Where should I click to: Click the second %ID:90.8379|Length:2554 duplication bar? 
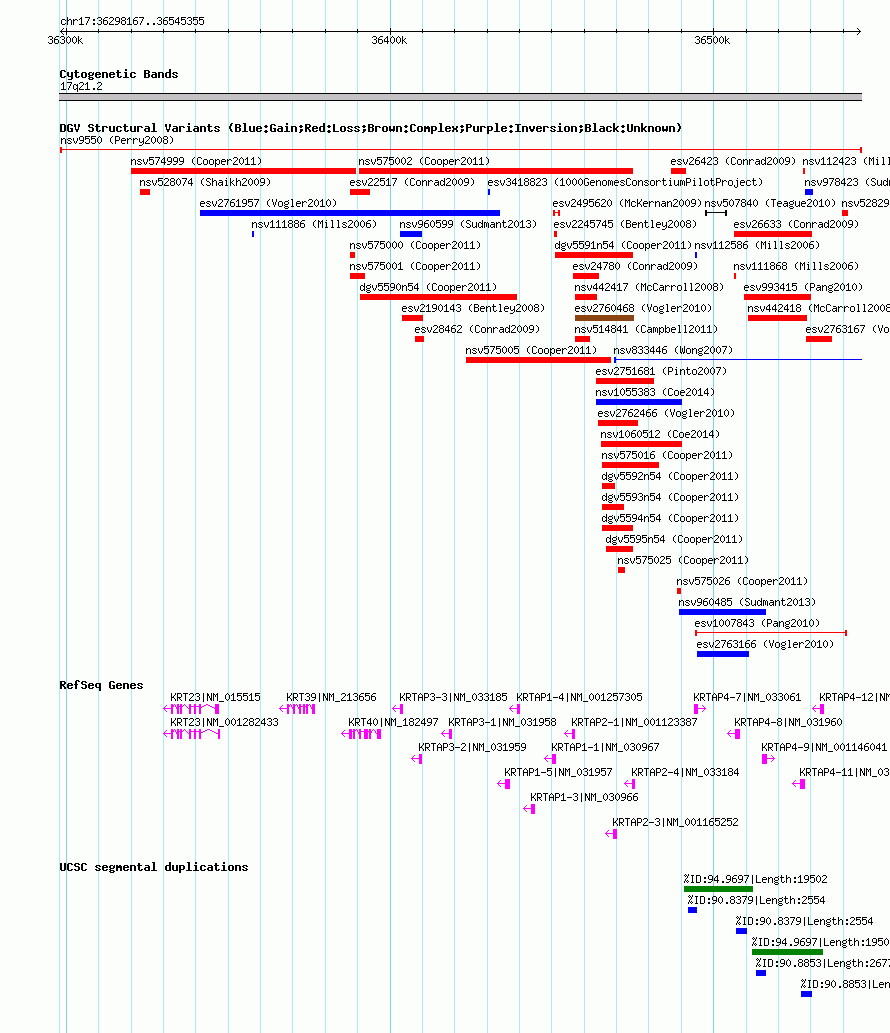[741, 932]
